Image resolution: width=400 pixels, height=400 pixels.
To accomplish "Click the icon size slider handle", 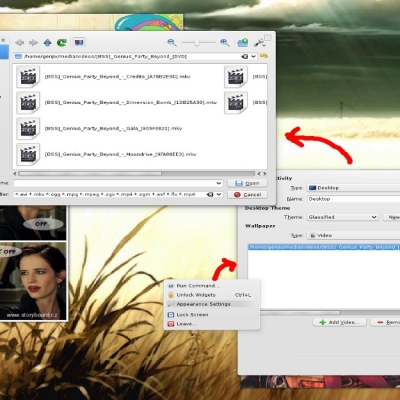I will pos(197,42).
